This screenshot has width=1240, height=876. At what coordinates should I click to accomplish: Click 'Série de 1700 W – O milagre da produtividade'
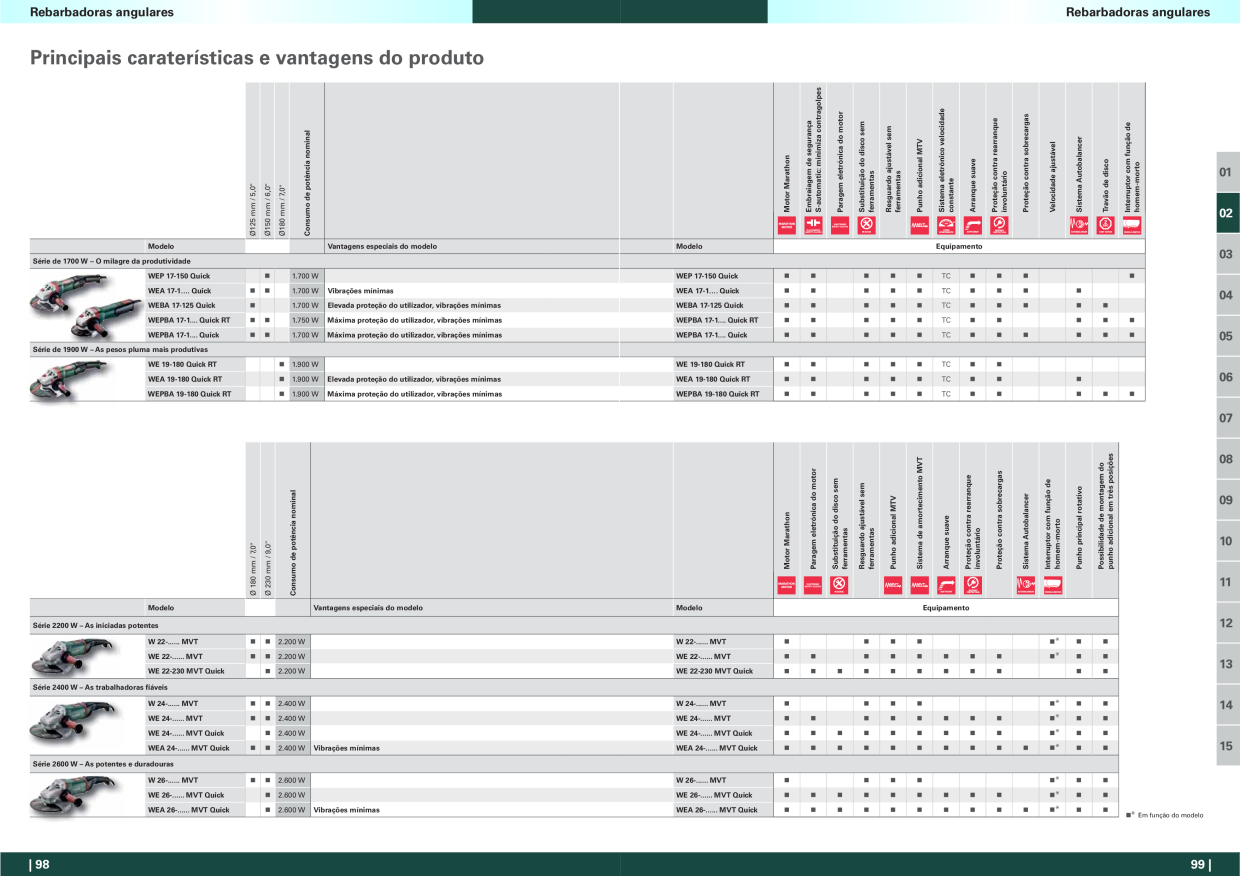[111, 260]
